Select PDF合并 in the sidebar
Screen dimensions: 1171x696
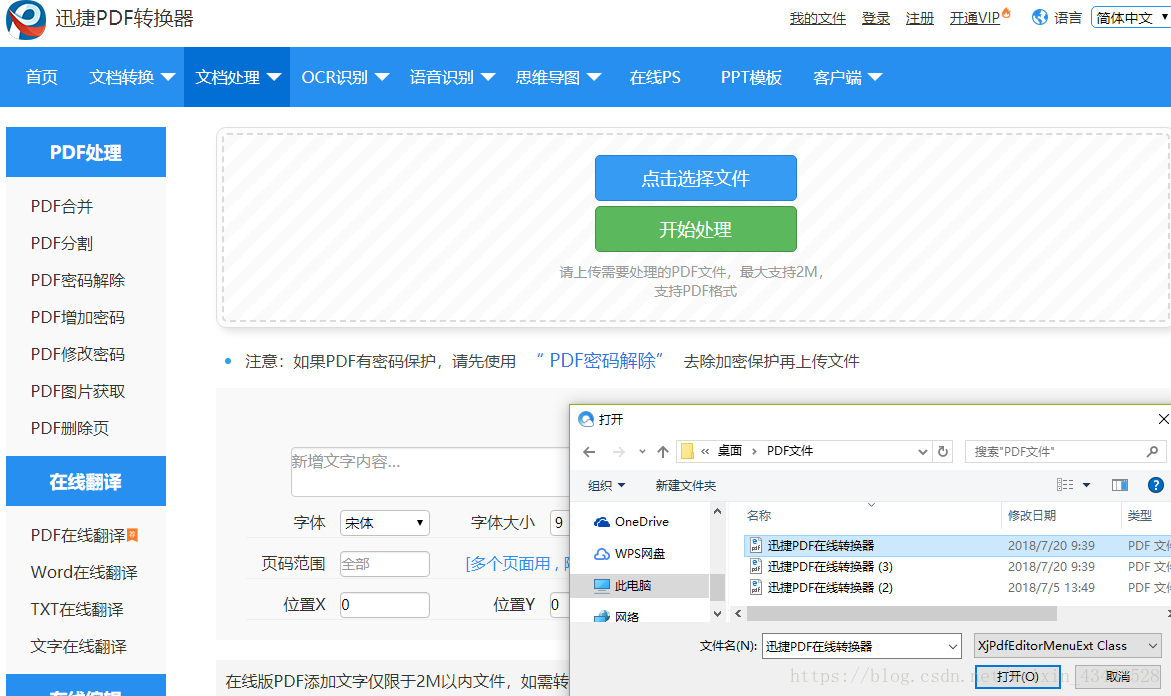(x=62, y=206)
